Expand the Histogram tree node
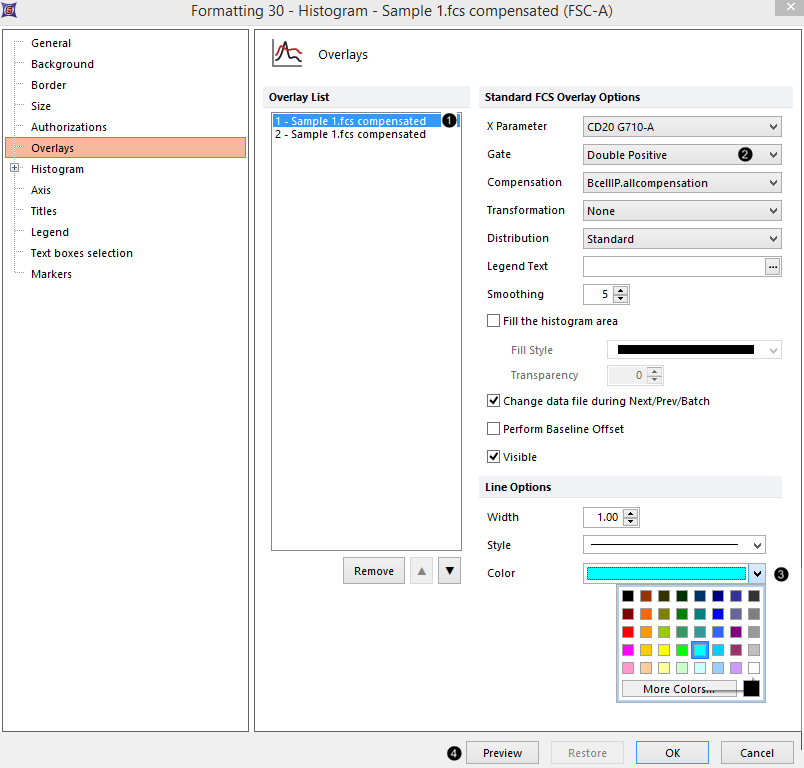Image resolution: width=804 pixels, height=768 pixels. point(15,169)
